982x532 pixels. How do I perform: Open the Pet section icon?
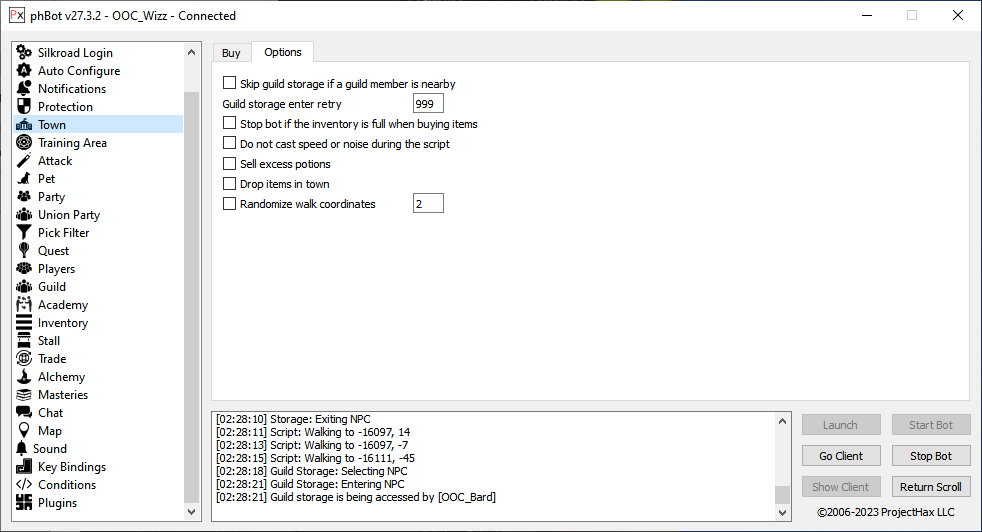click(25, 179)
